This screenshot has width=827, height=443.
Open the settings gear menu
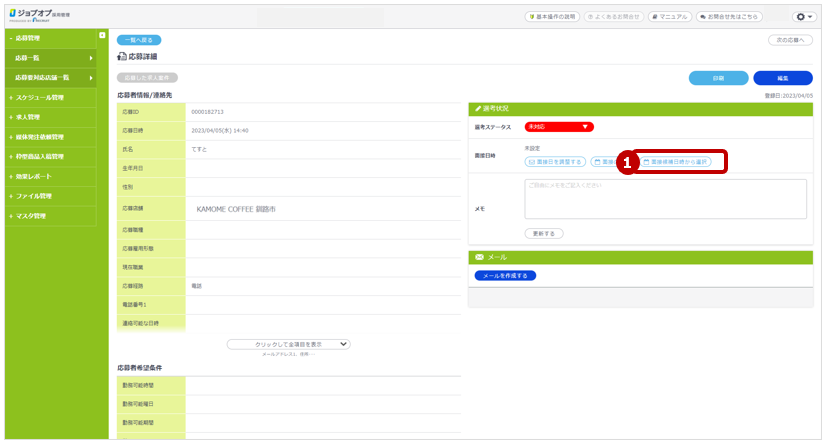(803, 17)
